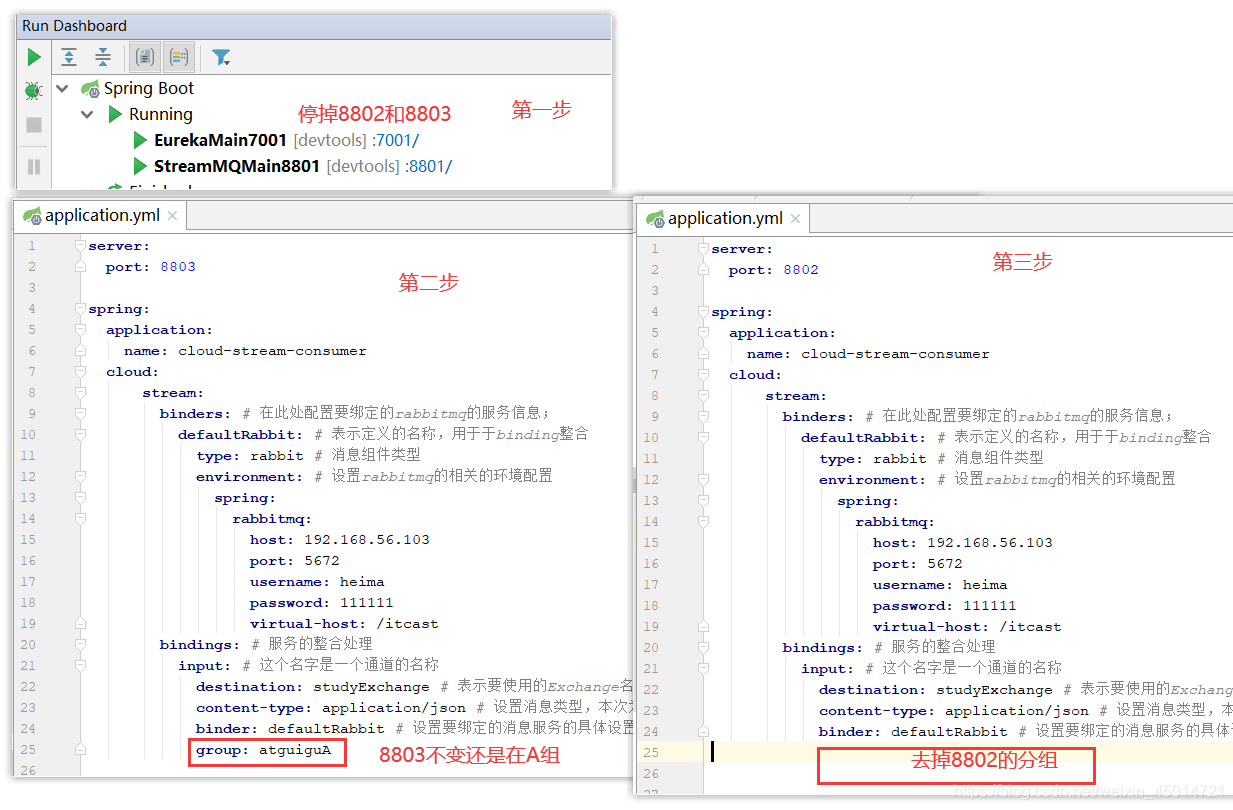Close application.yml tab in 8802 editor
The image size is (1233, 810).
coord(795,218)
